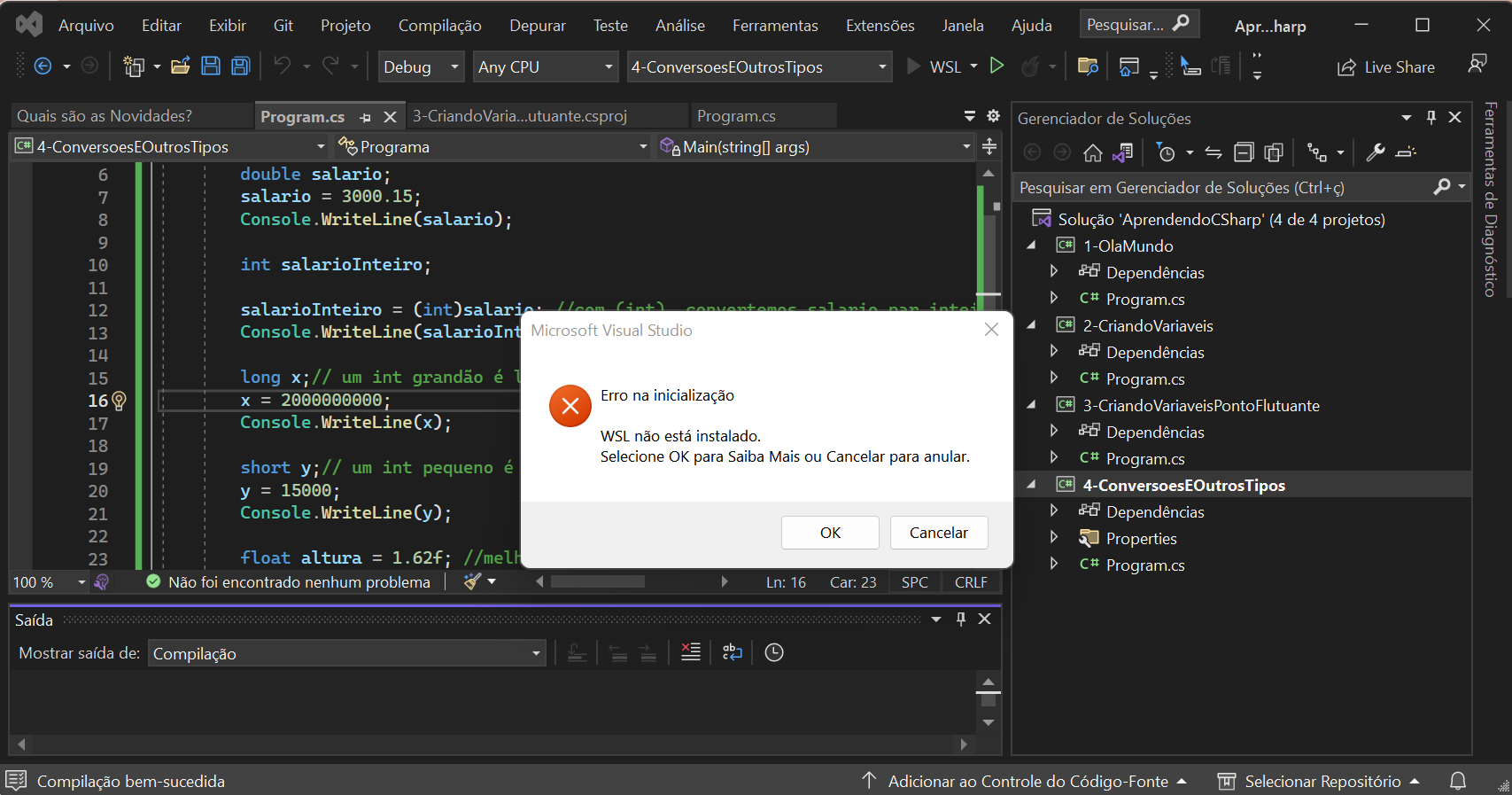Toggle word wrap in the Output panel
1512x795 pixels.
pyautogui.click(x=732, y=652)
